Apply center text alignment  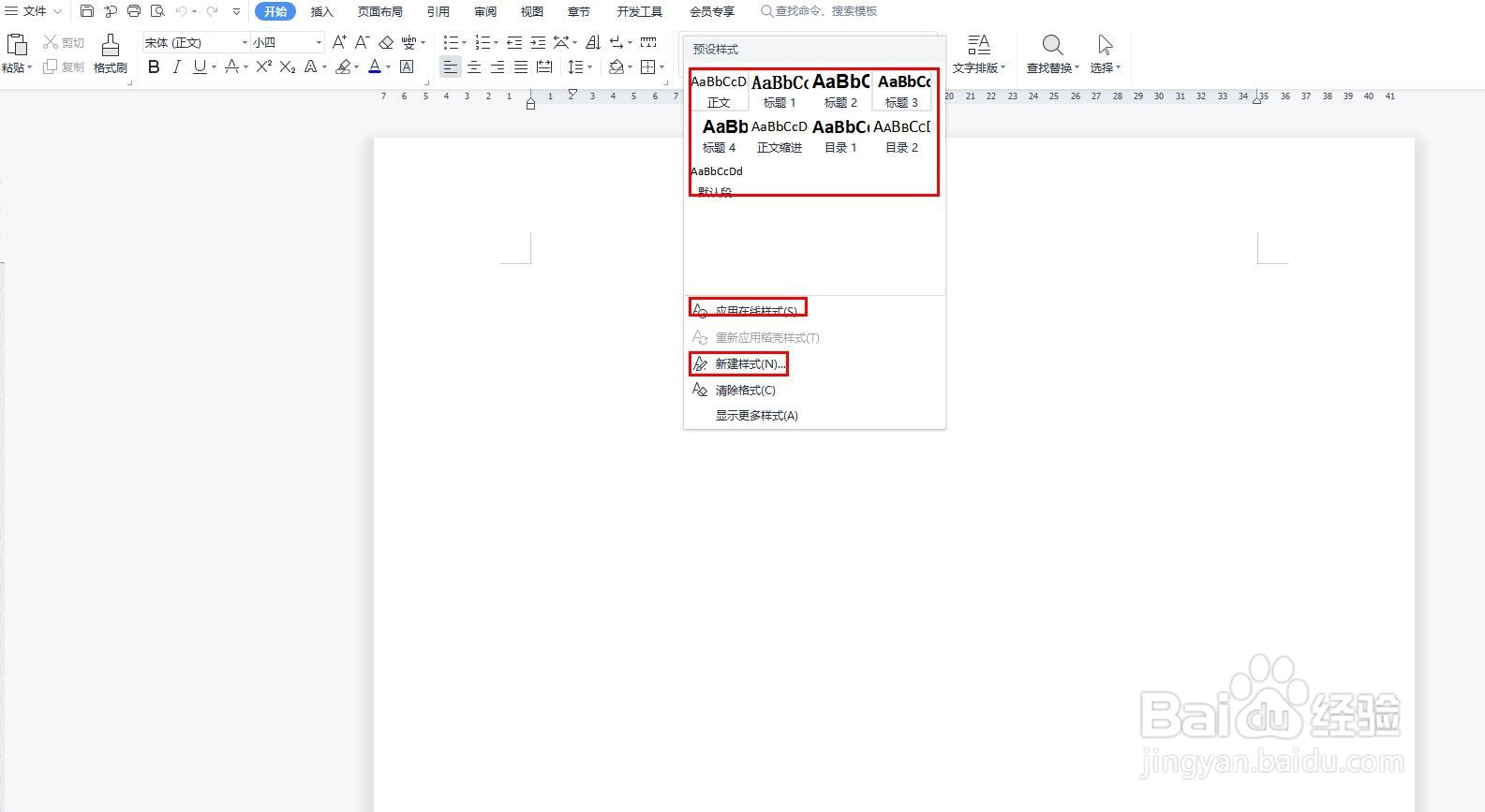[474, 66]
